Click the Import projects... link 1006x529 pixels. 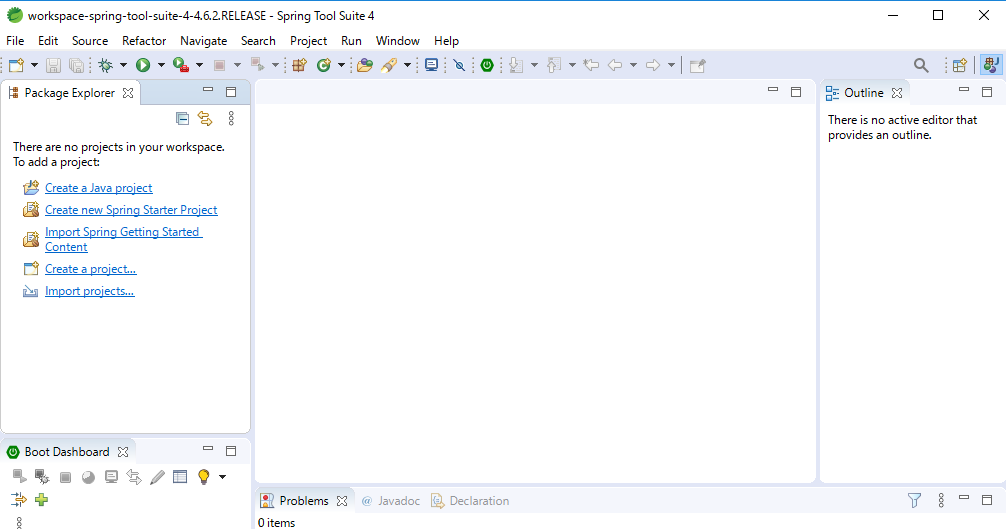tap(90, 290)
